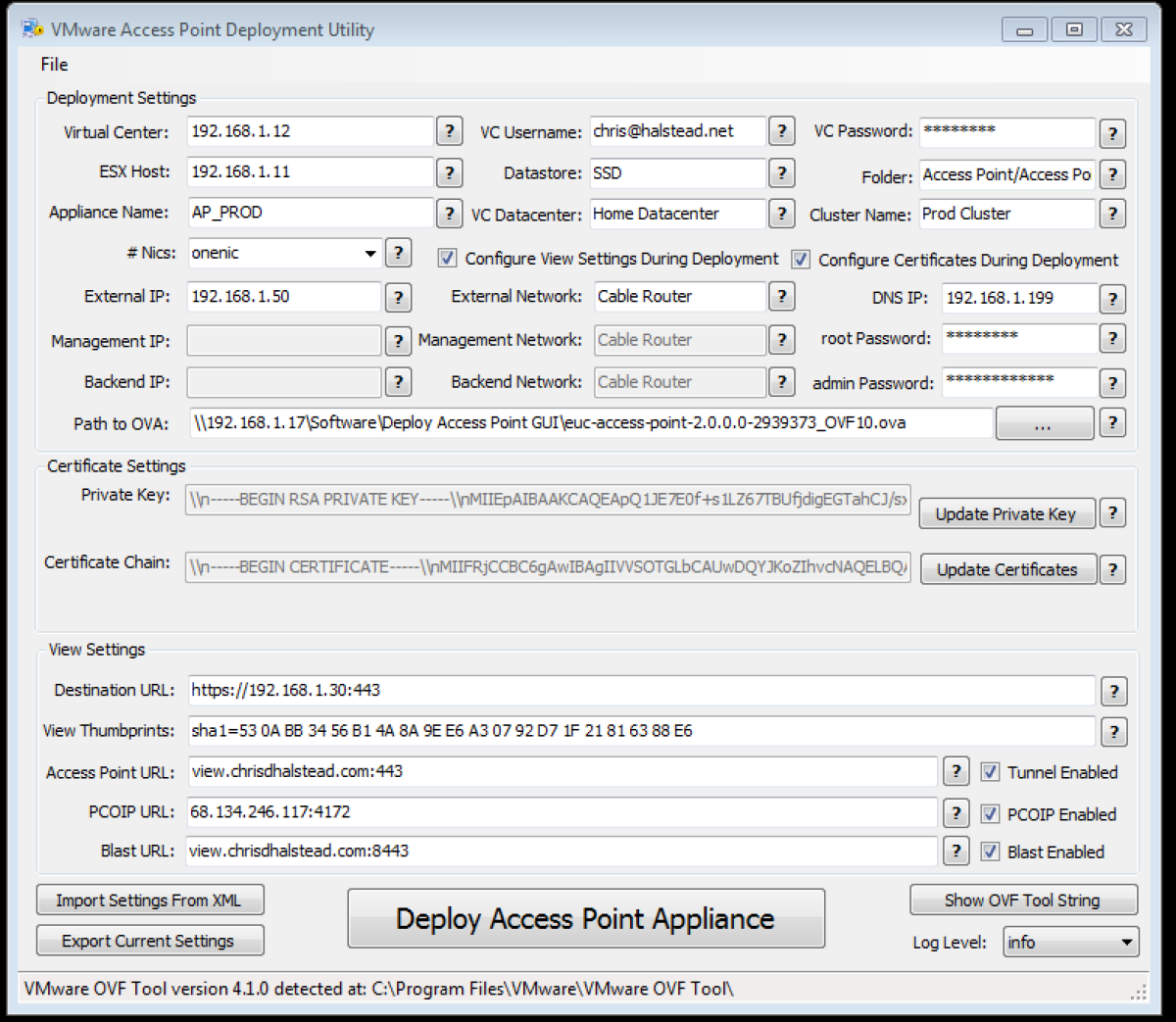This screenshot has height=1022, width=1176.
Task: Open the File menu
Action: tap(54, 65)
